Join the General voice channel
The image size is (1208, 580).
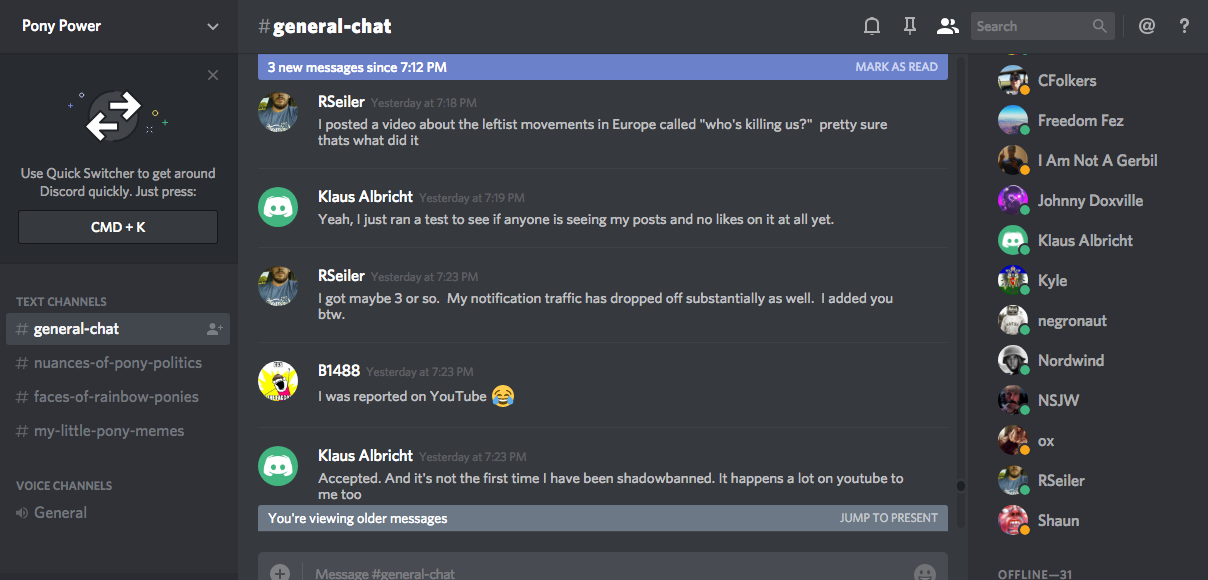[x=60, y=513]
